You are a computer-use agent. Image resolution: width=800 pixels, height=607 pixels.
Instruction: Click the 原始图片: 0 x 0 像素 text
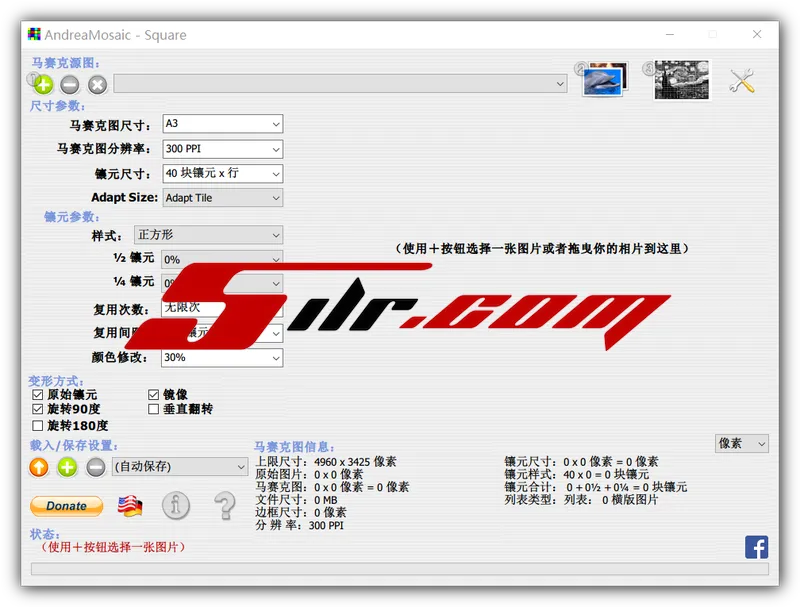(x=309, y=474)
